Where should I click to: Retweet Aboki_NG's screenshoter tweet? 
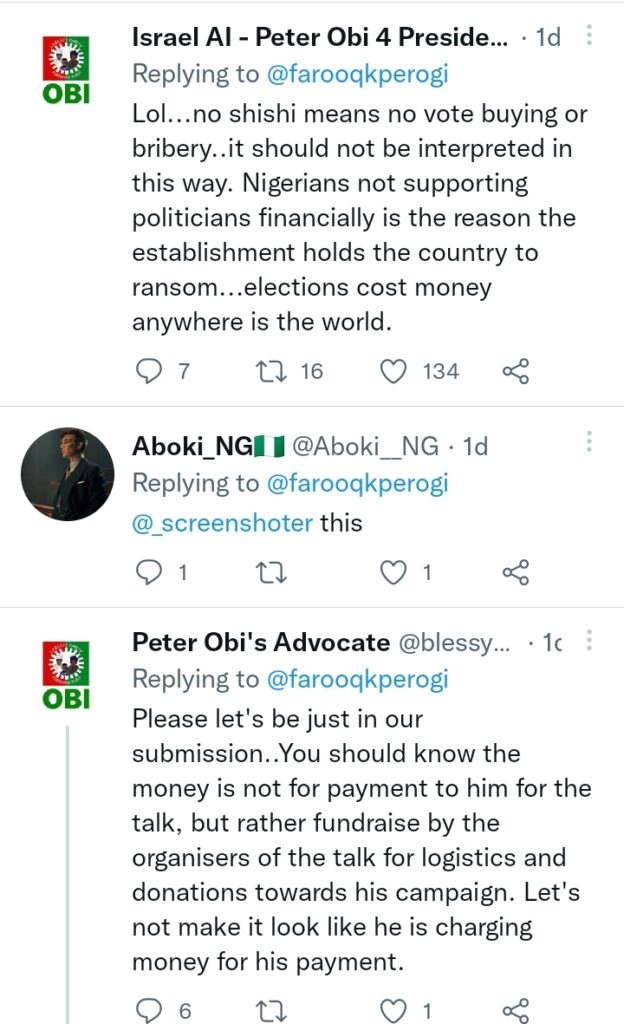tap(269, 572)
